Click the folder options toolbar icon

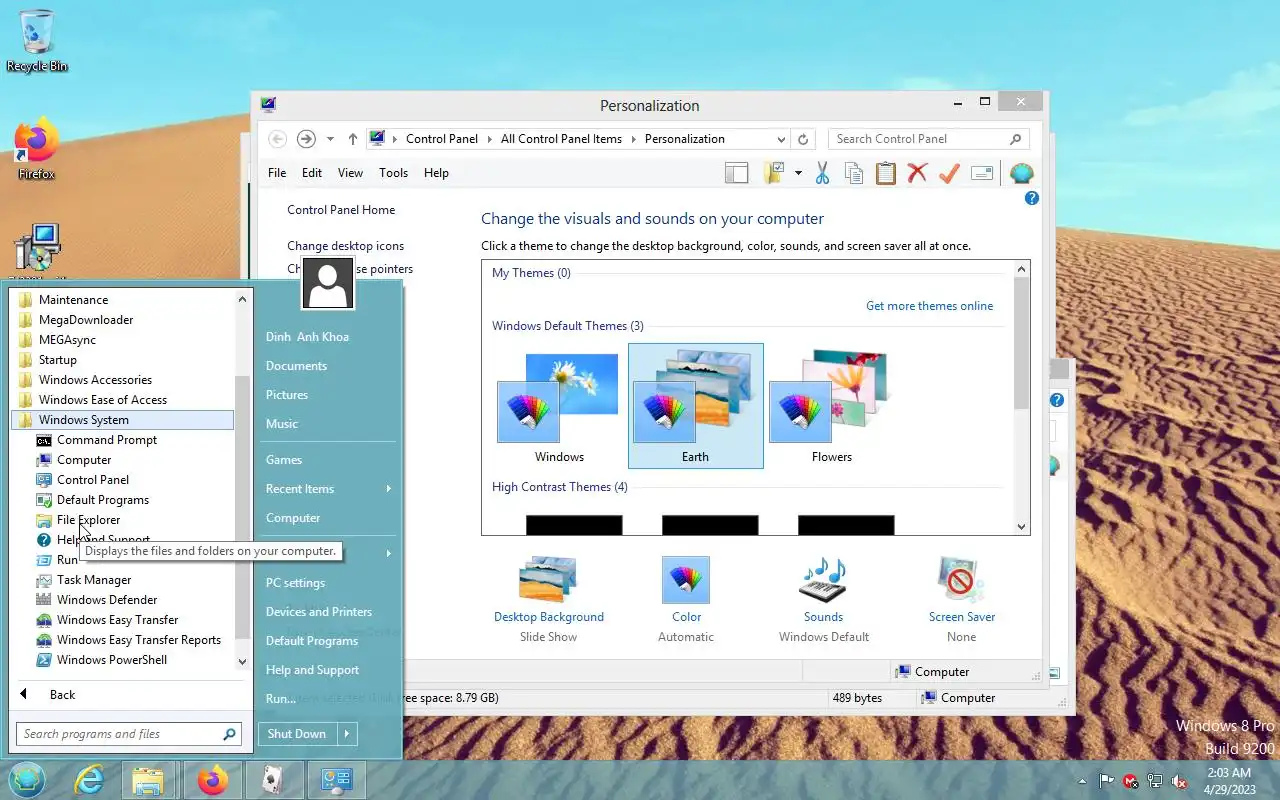click(x=774, y=173)
